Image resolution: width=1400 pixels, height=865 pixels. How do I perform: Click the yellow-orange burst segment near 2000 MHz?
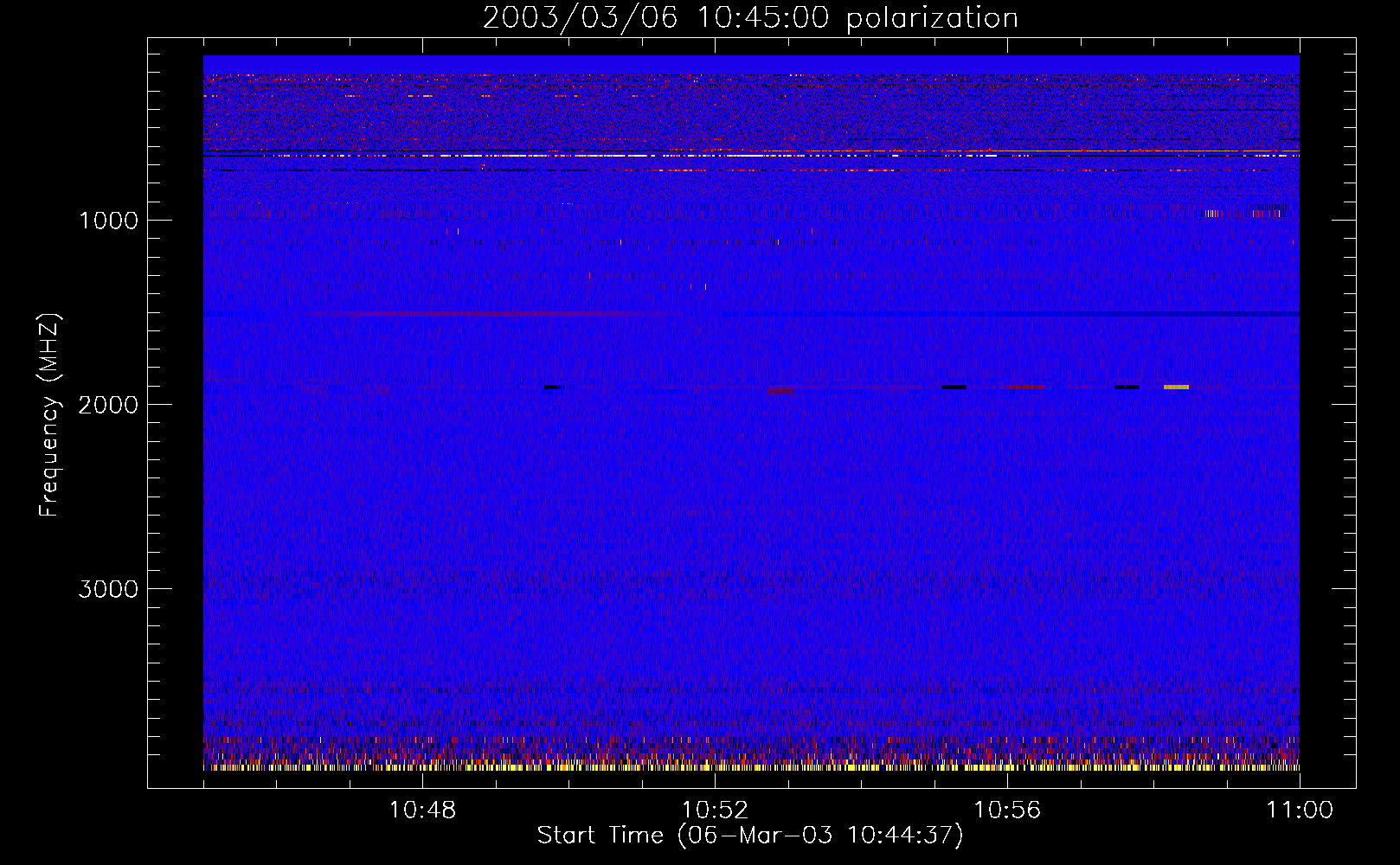(x=1176, y=387)
